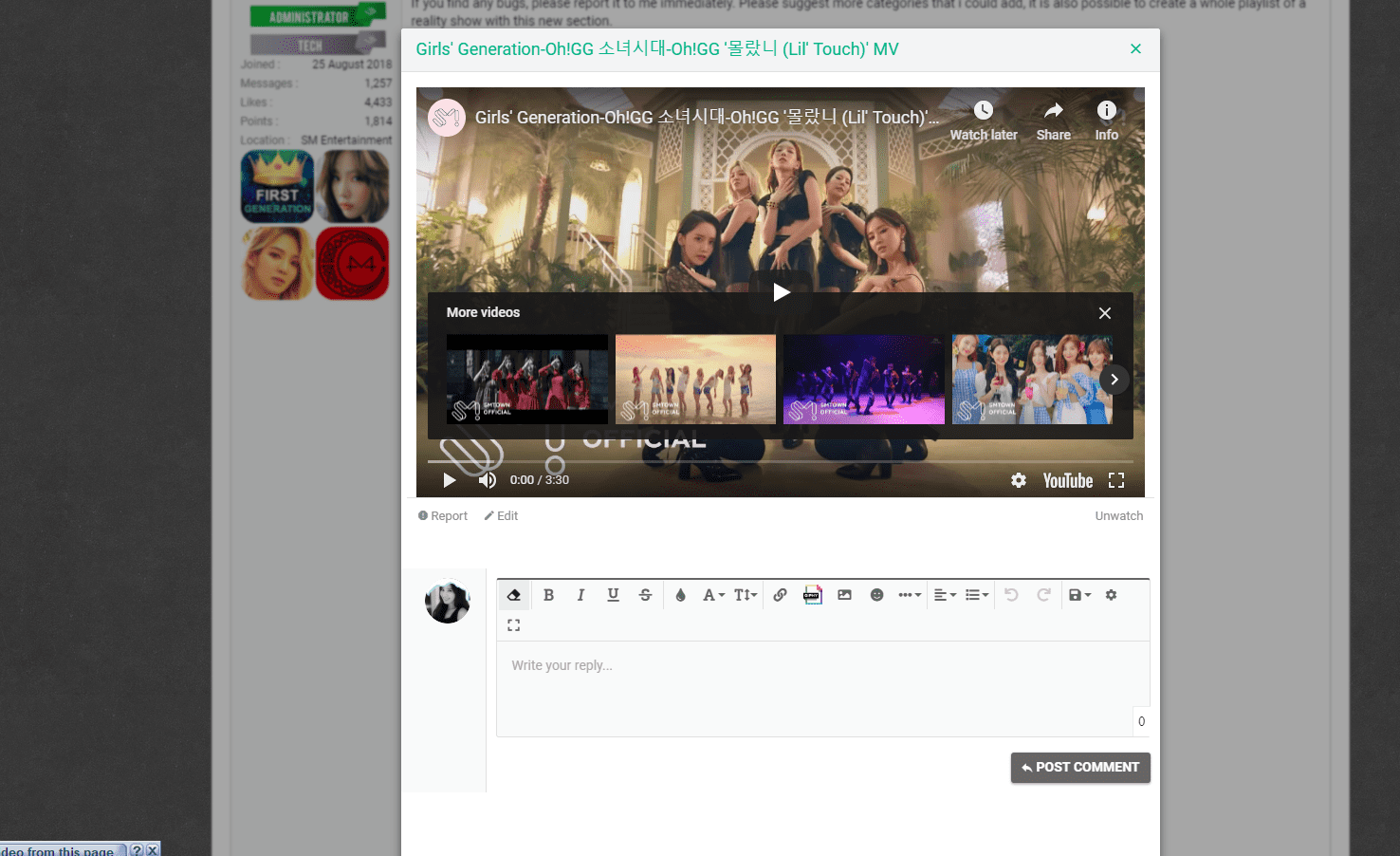This screenshot has width=1400, height=856.
Task: Open the font size dropdown
Action: click(746, 595)
